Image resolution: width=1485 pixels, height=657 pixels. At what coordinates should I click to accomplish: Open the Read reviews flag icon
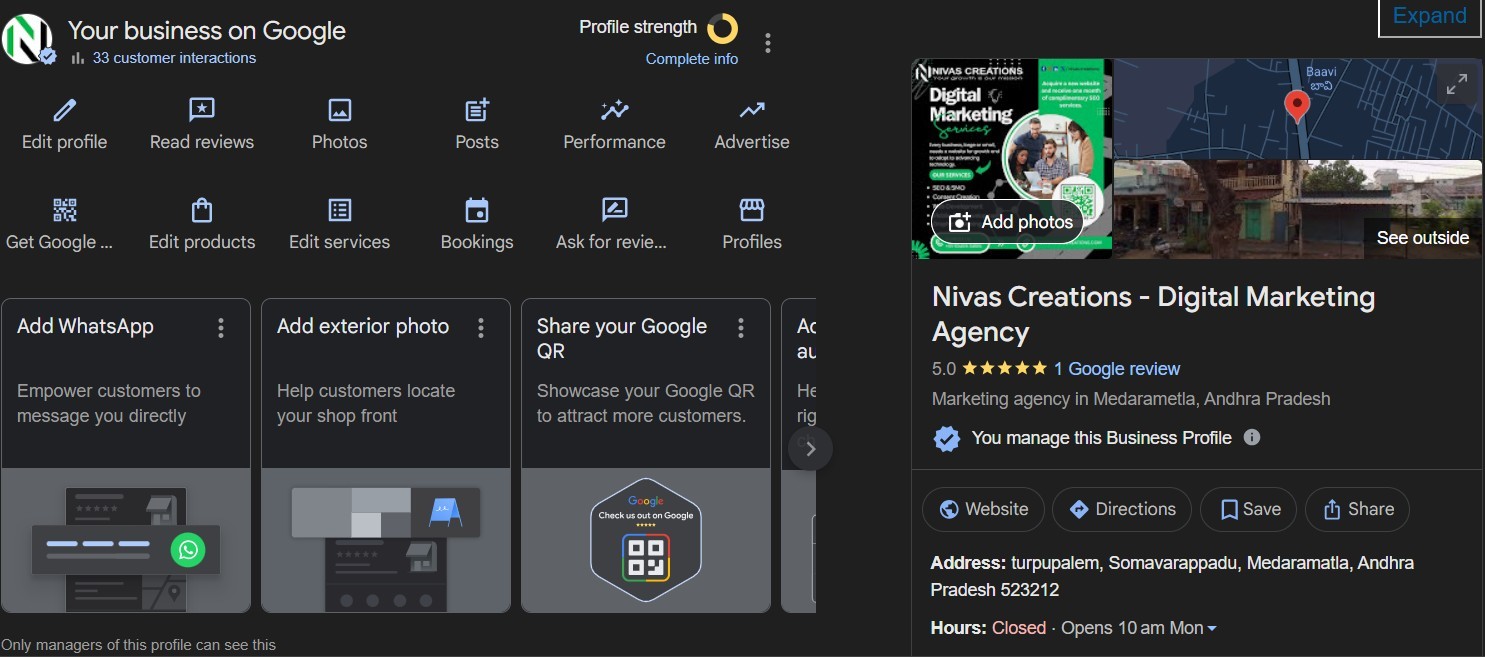tap(201, 110)
